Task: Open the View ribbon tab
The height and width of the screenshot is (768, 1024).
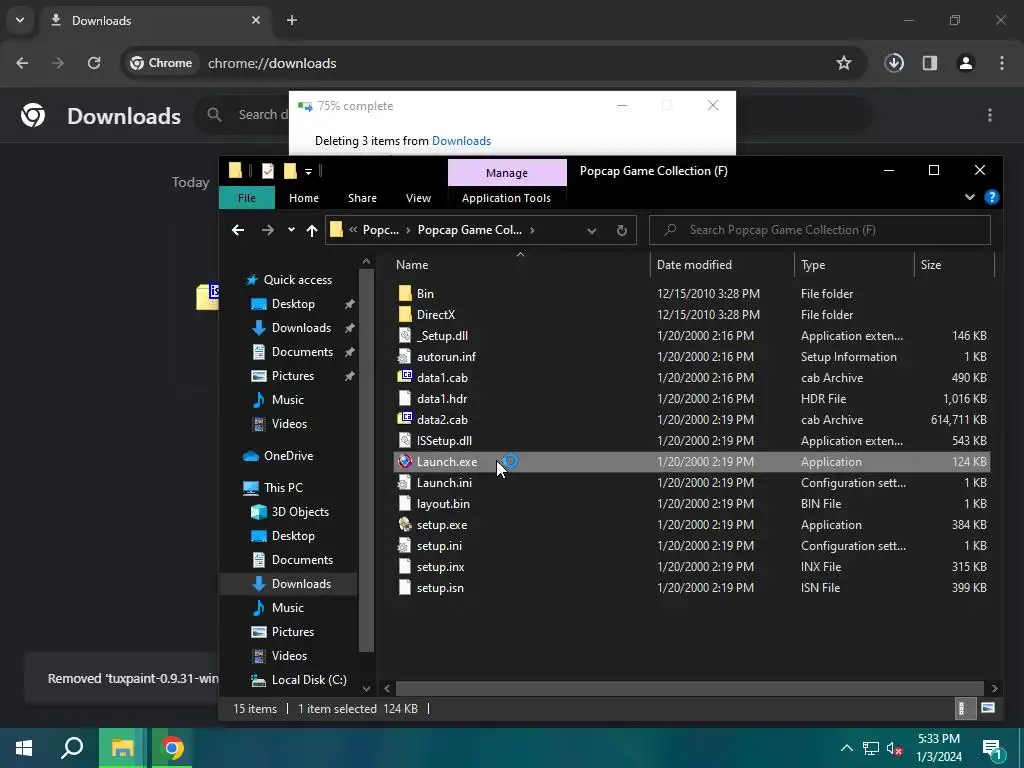Action: [x=418, y=198]
